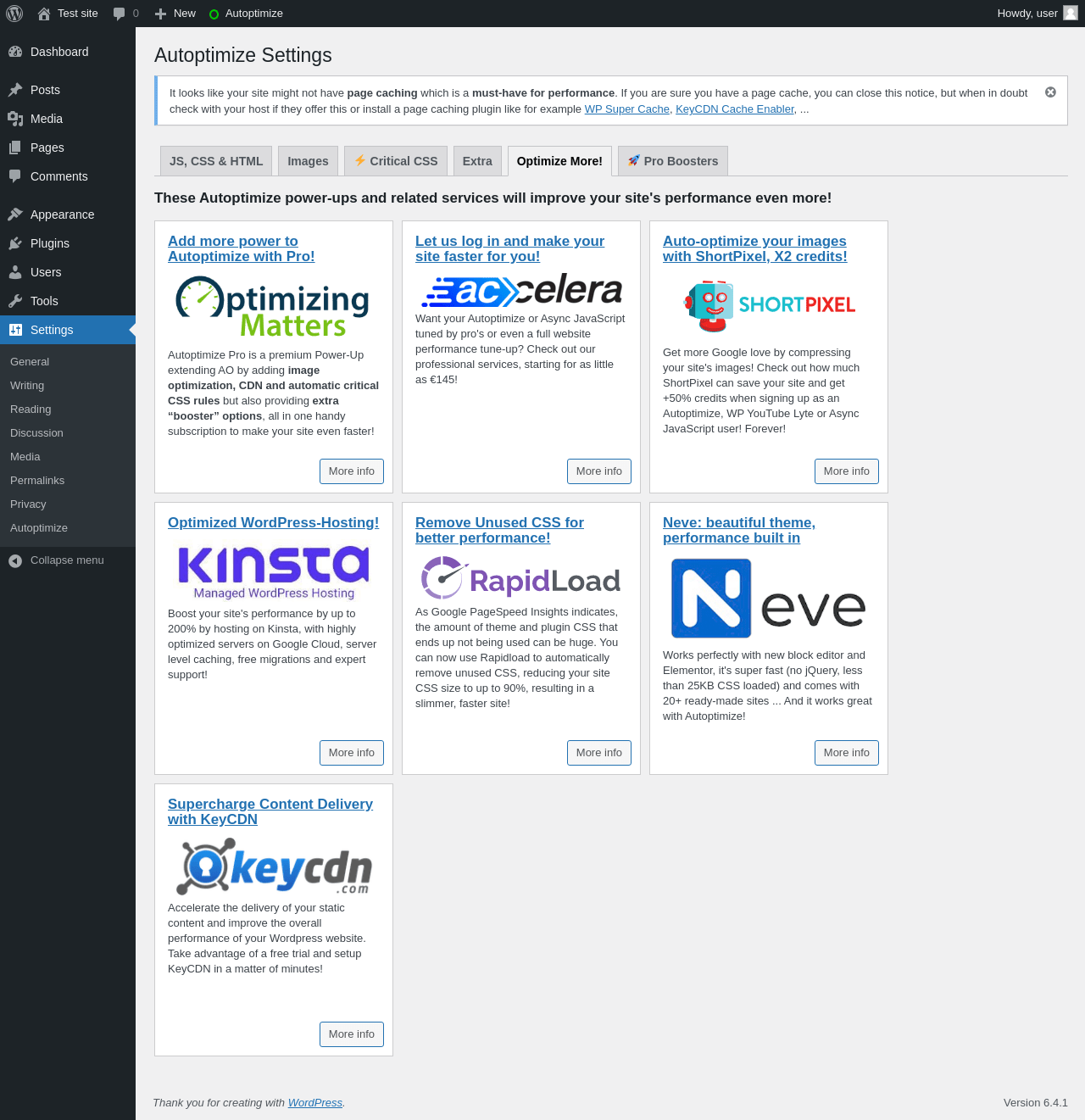Open 'Auto-optimize your images with ShortPixel' link

pyautogui.click(x=755, y=248)
